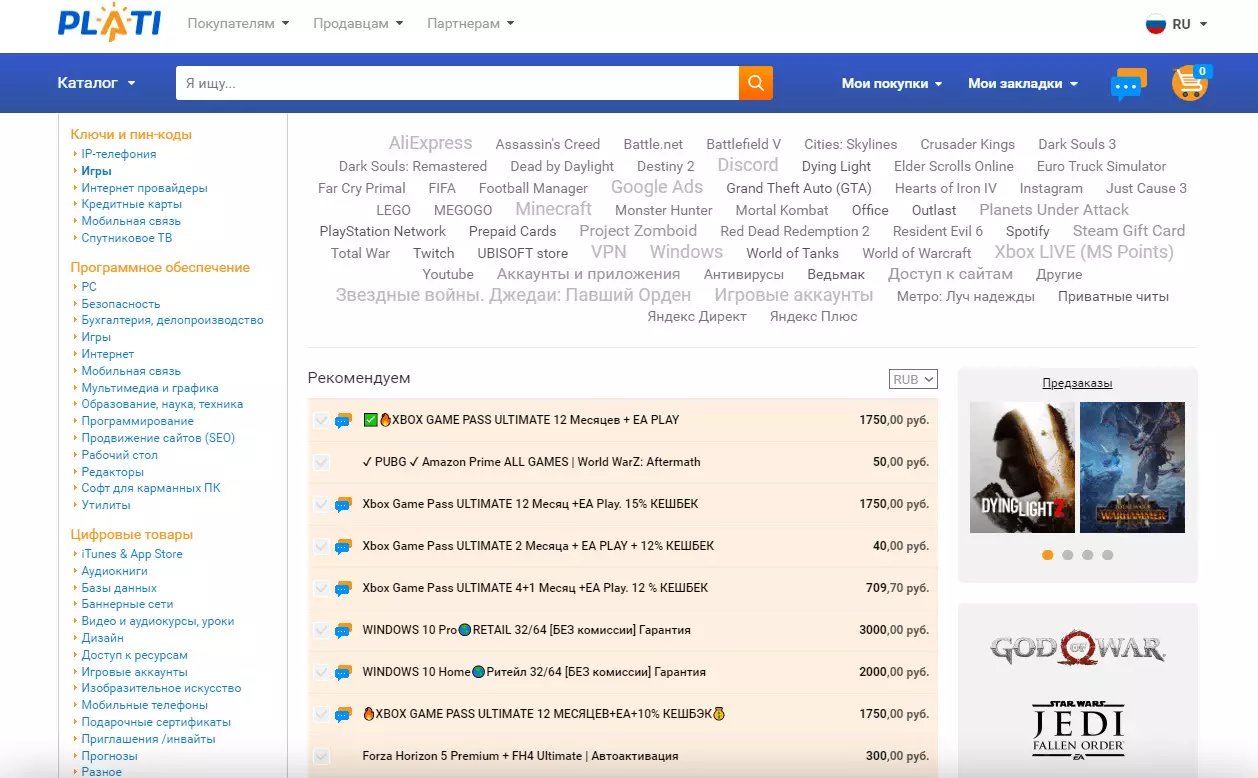This screenshot has width=1258, height=778.
Task: Click the PLATI logo
Action: 109,23
